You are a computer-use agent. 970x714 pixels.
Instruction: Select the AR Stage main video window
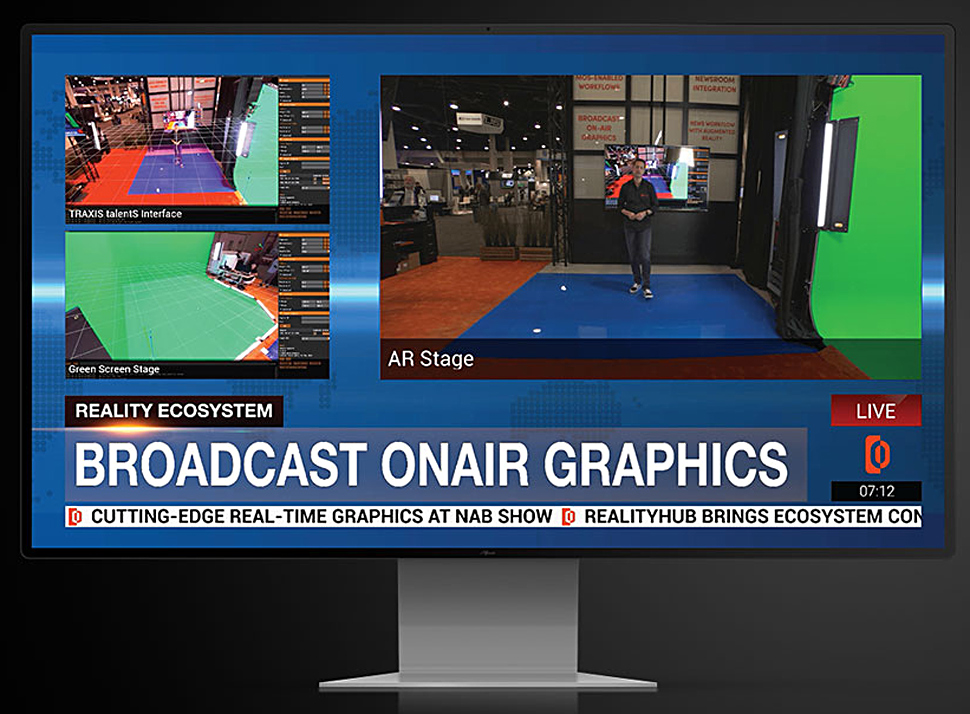point(650,227)
